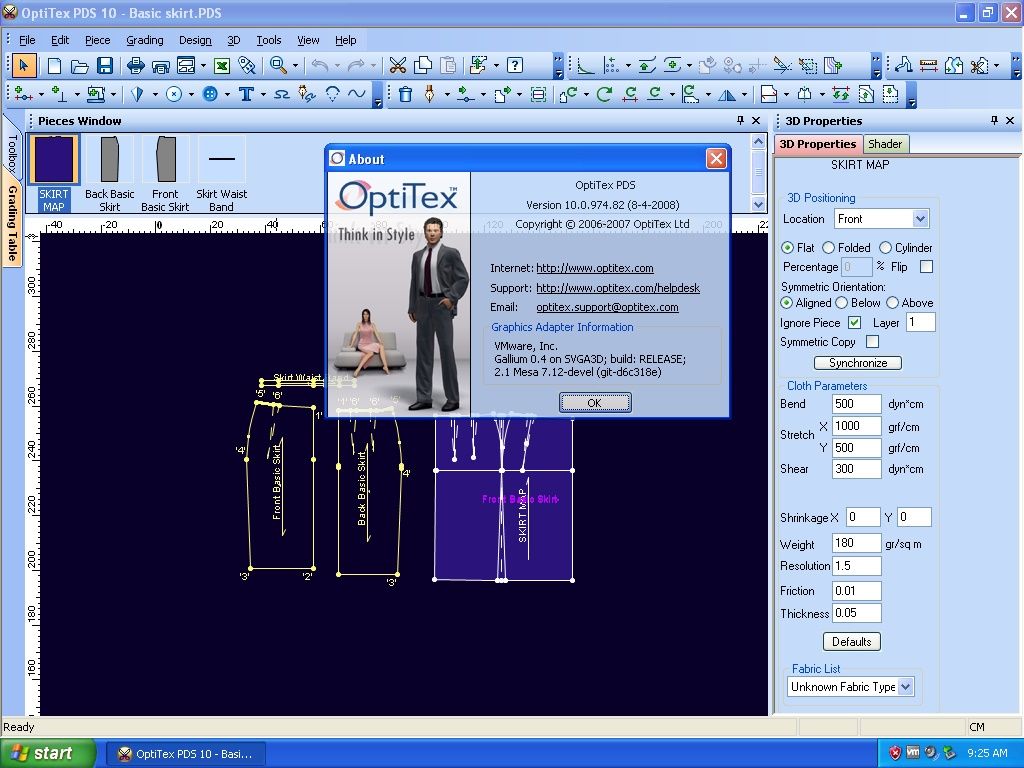The height and width of the screenshot is (768, 1024).
Task: Open the Location dropdown
Action: pos(920,219)
